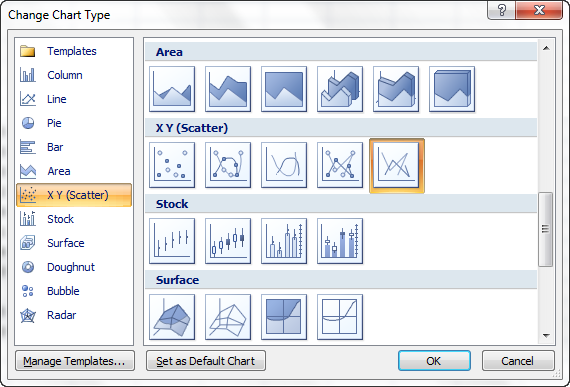
Task: Select the 3-D Area chart icon
Action: point(340,89)
